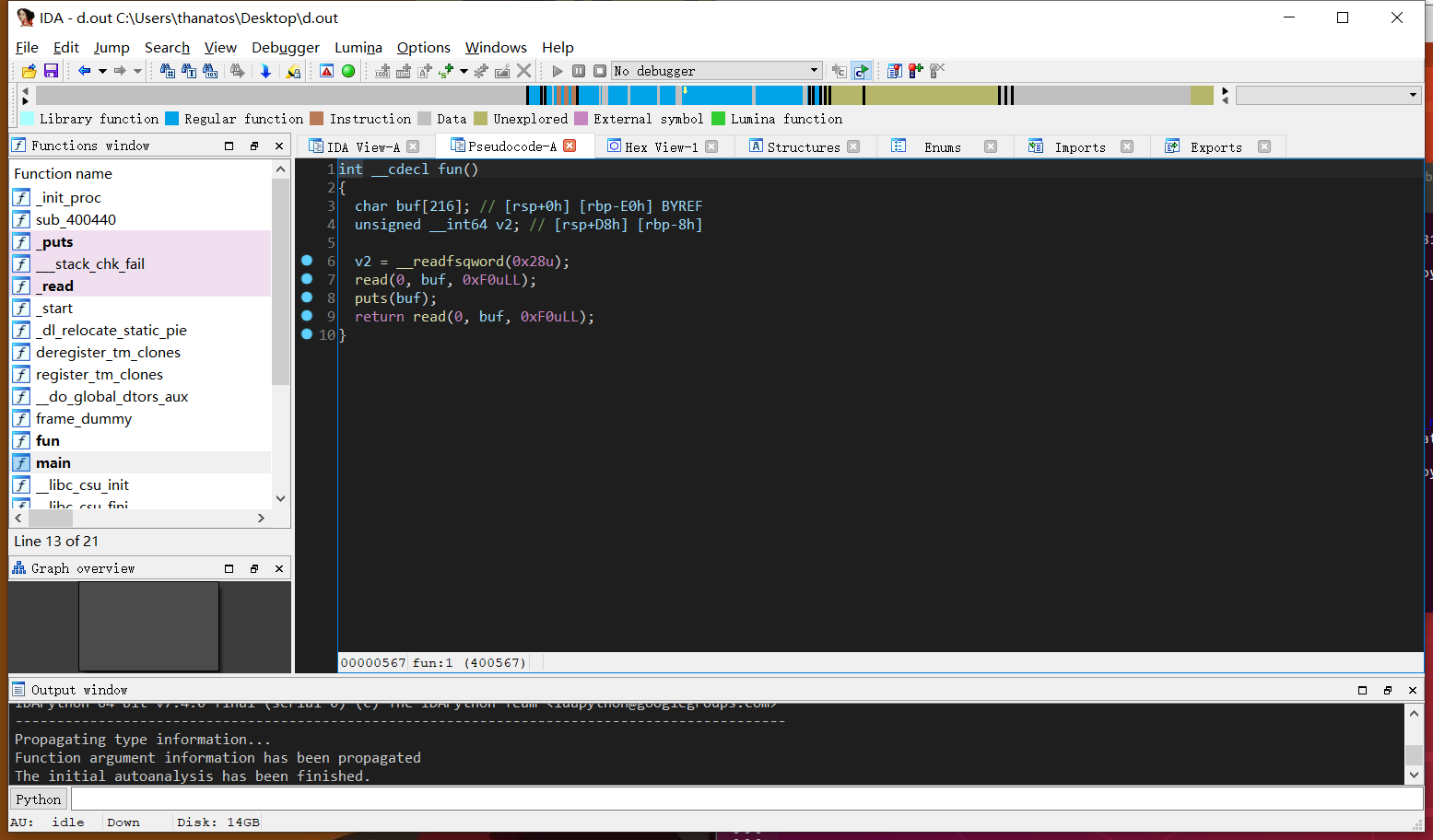Switch to the Hex View-1 tab
The width and height of the screenshot is (1433, 840).
pos(661,146)
